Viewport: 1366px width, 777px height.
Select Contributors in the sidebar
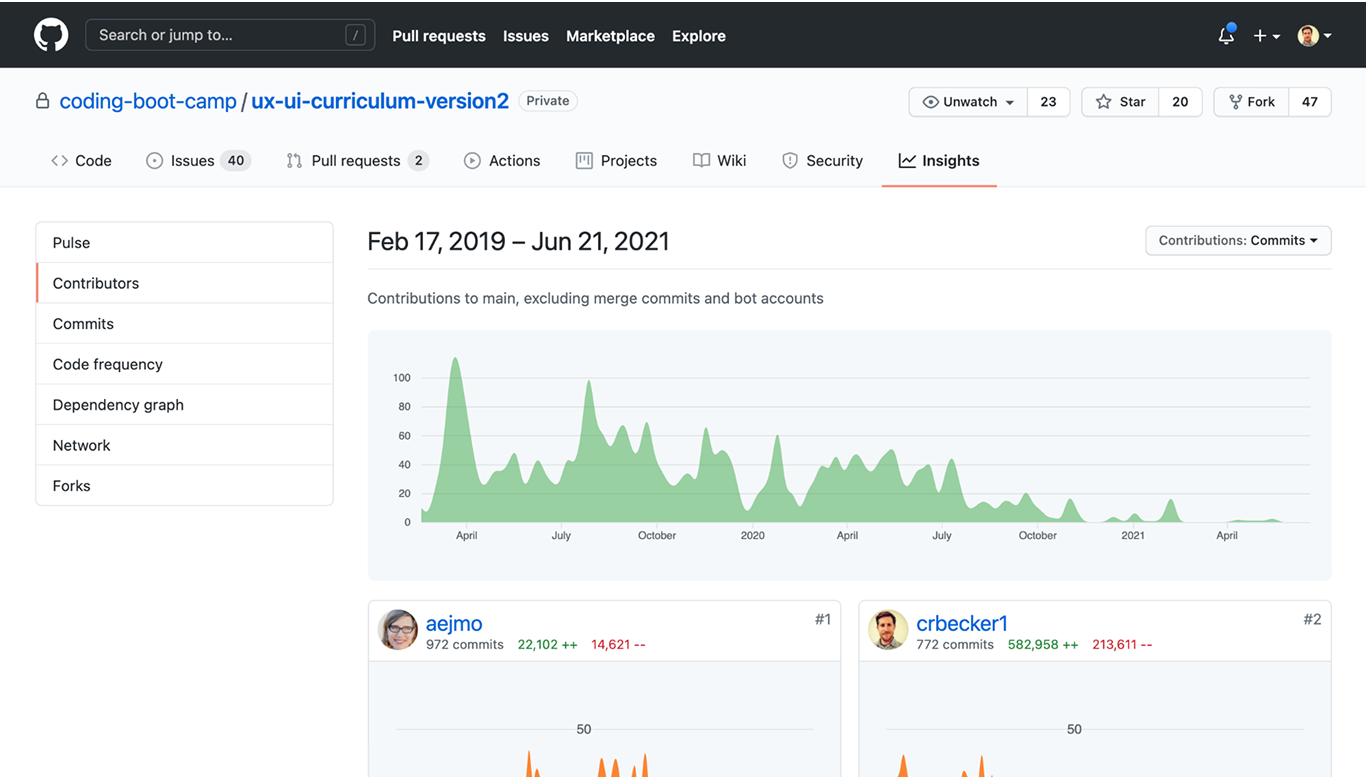pyautogui.click(x=185, y=283)
